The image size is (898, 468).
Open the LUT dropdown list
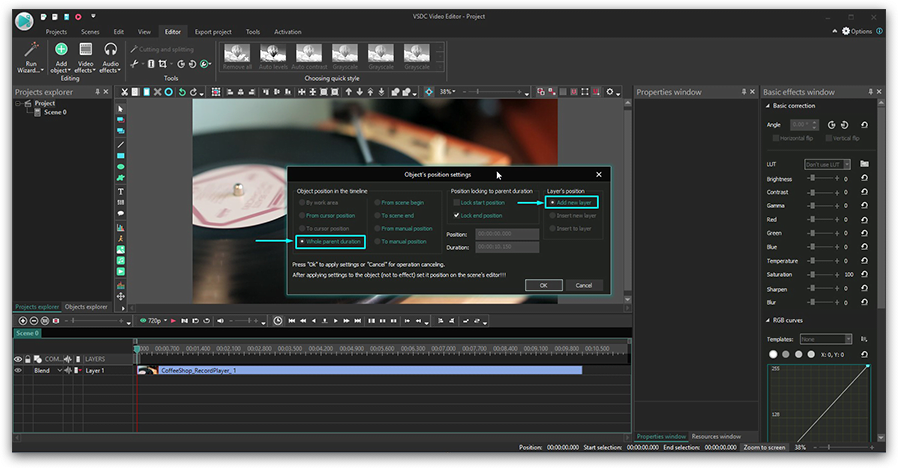(827, 163)
